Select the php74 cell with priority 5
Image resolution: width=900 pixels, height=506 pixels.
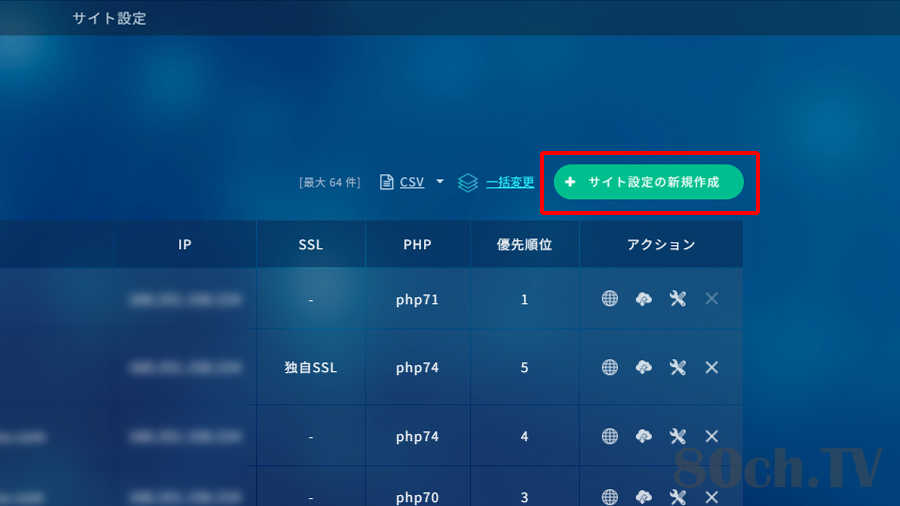(417, 368)
